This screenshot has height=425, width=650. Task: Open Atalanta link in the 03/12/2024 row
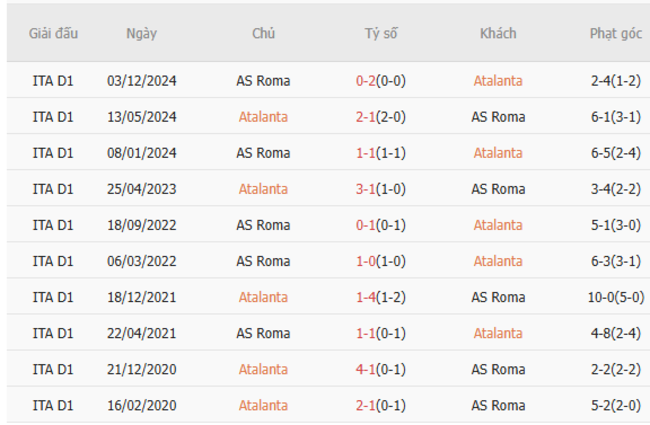(498, 81)
